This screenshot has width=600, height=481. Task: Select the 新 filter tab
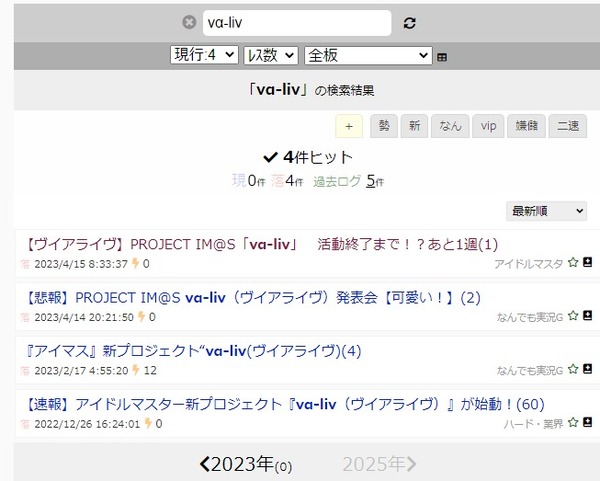[x=414, y=126]
